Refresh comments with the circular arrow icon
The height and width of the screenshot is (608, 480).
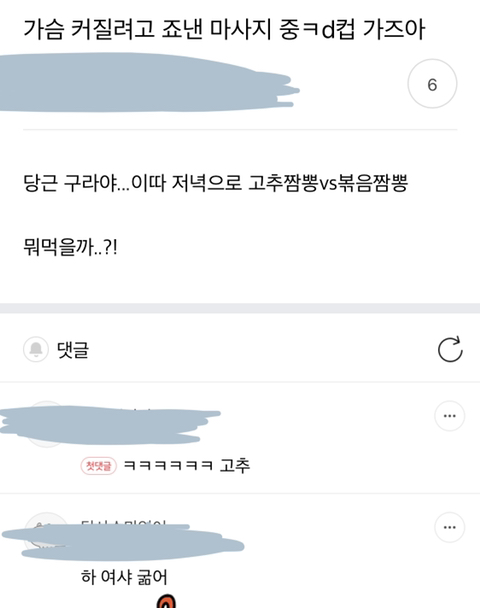click(450, 349)
